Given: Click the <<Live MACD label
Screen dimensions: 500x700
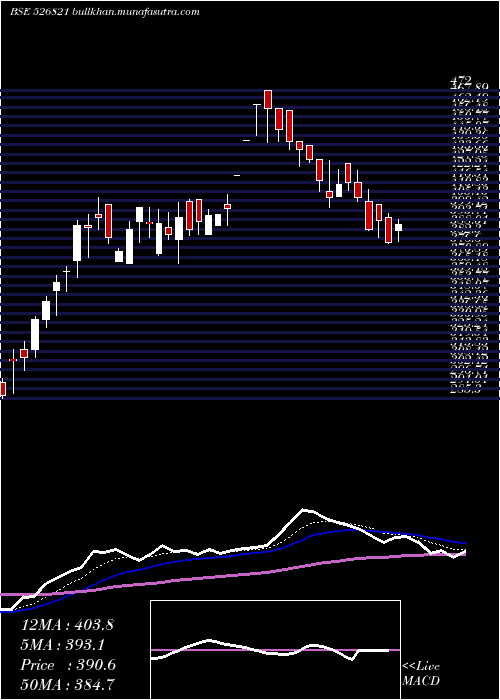Looking at the screenshot, I should [x=421, y=674].
